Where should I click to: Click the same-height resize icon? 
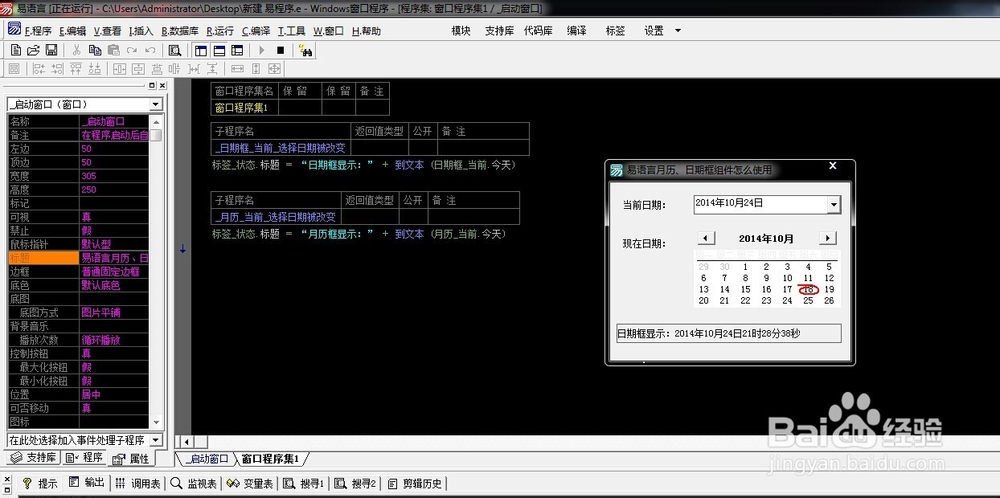[256, 68]
